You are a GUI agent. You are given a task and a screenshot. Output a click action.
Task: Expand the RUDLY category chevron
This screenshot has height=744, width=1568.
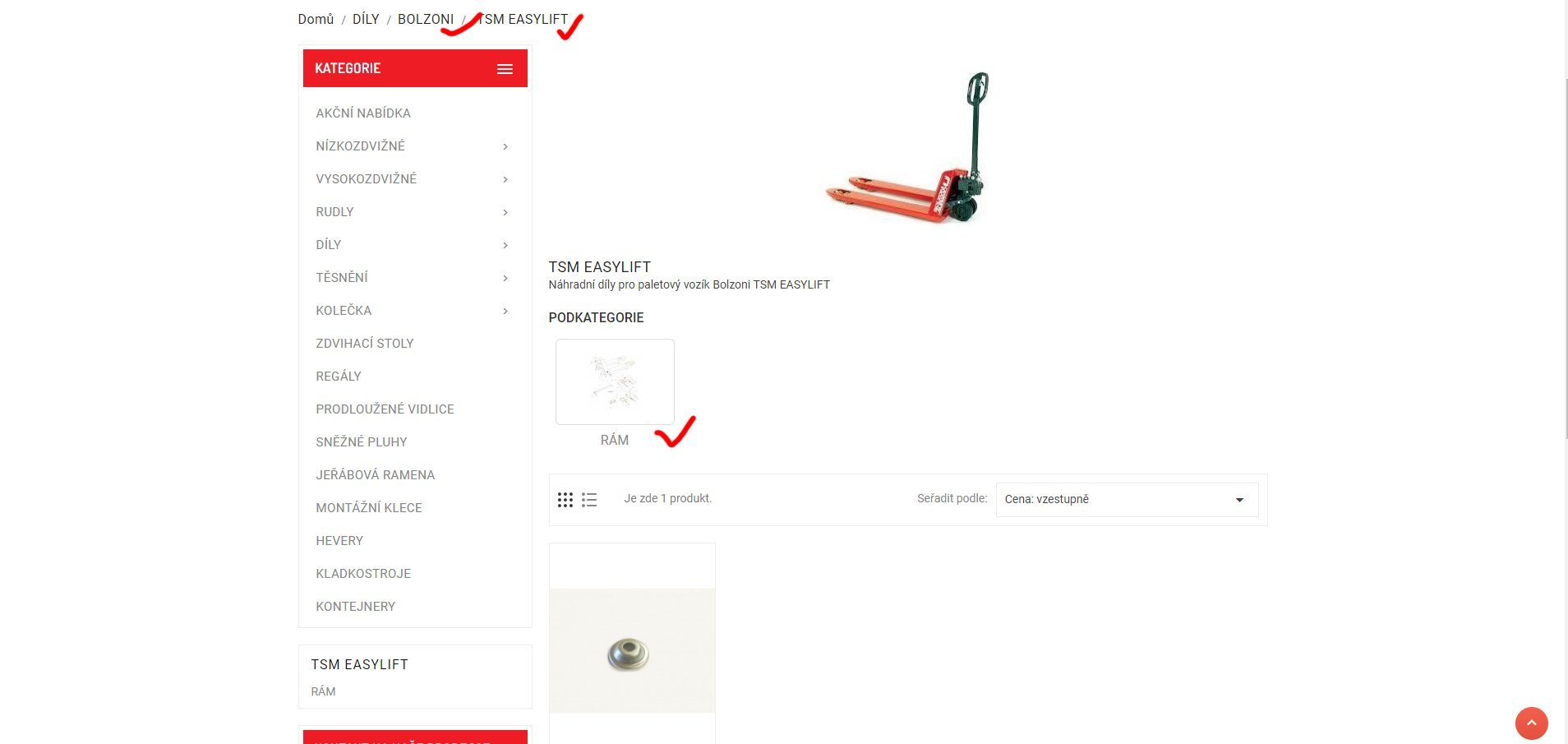click(x=505, y=212)
